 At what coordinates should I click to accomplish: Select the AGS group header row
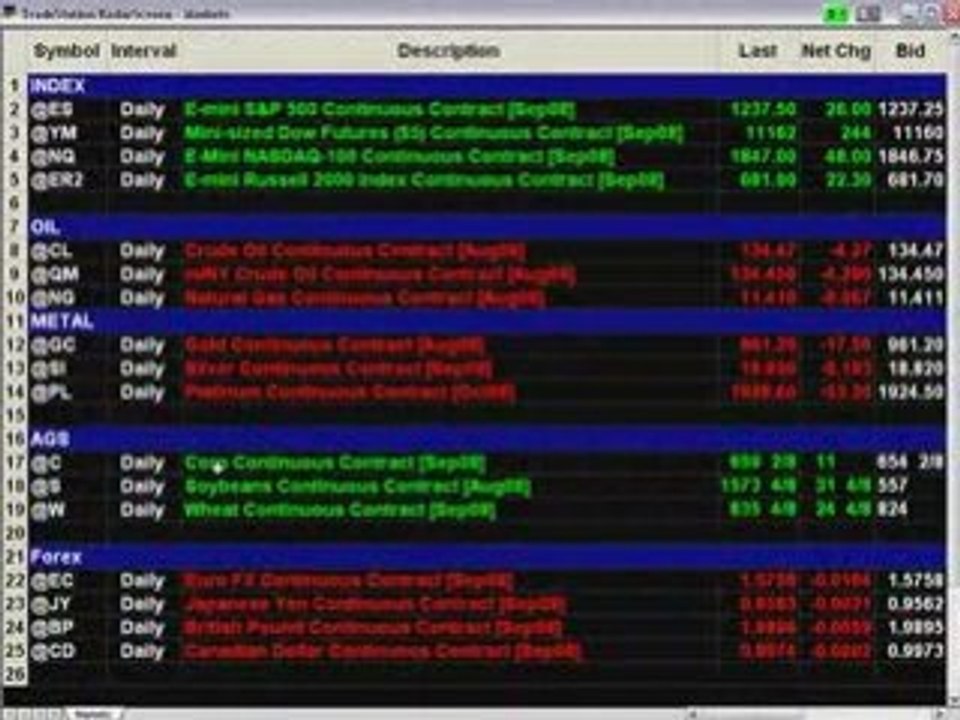[487, 439]
